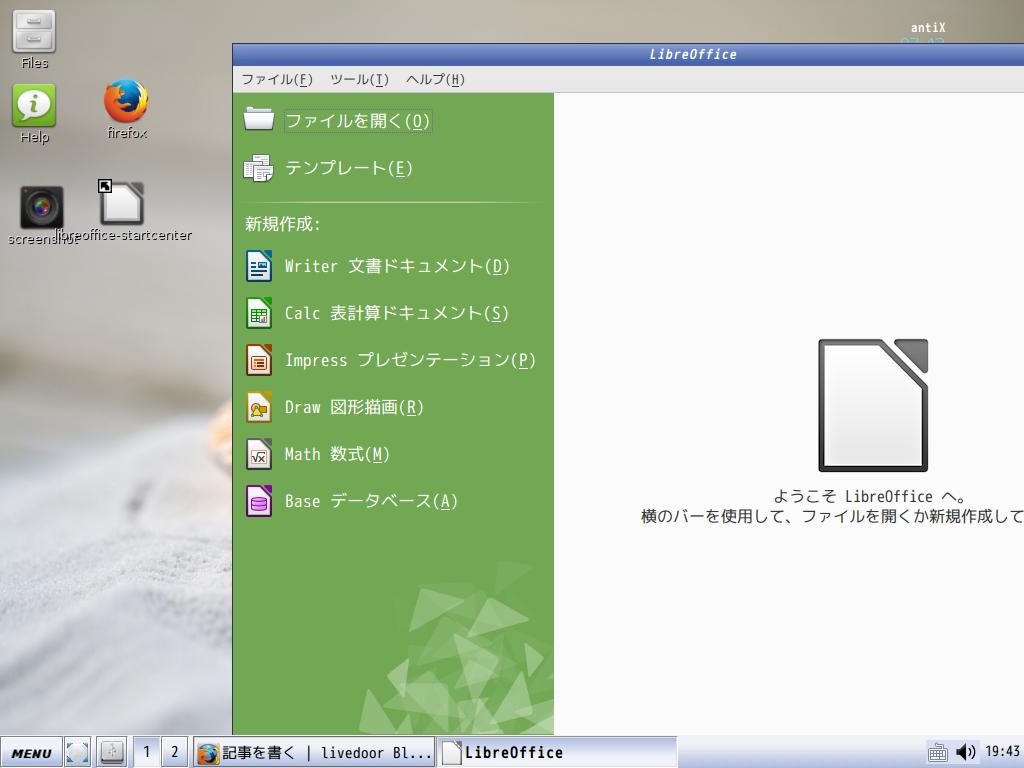Click the 19:43 clock
Image resolution: width=1024 pixels, height=768 pixels.
1002,751
